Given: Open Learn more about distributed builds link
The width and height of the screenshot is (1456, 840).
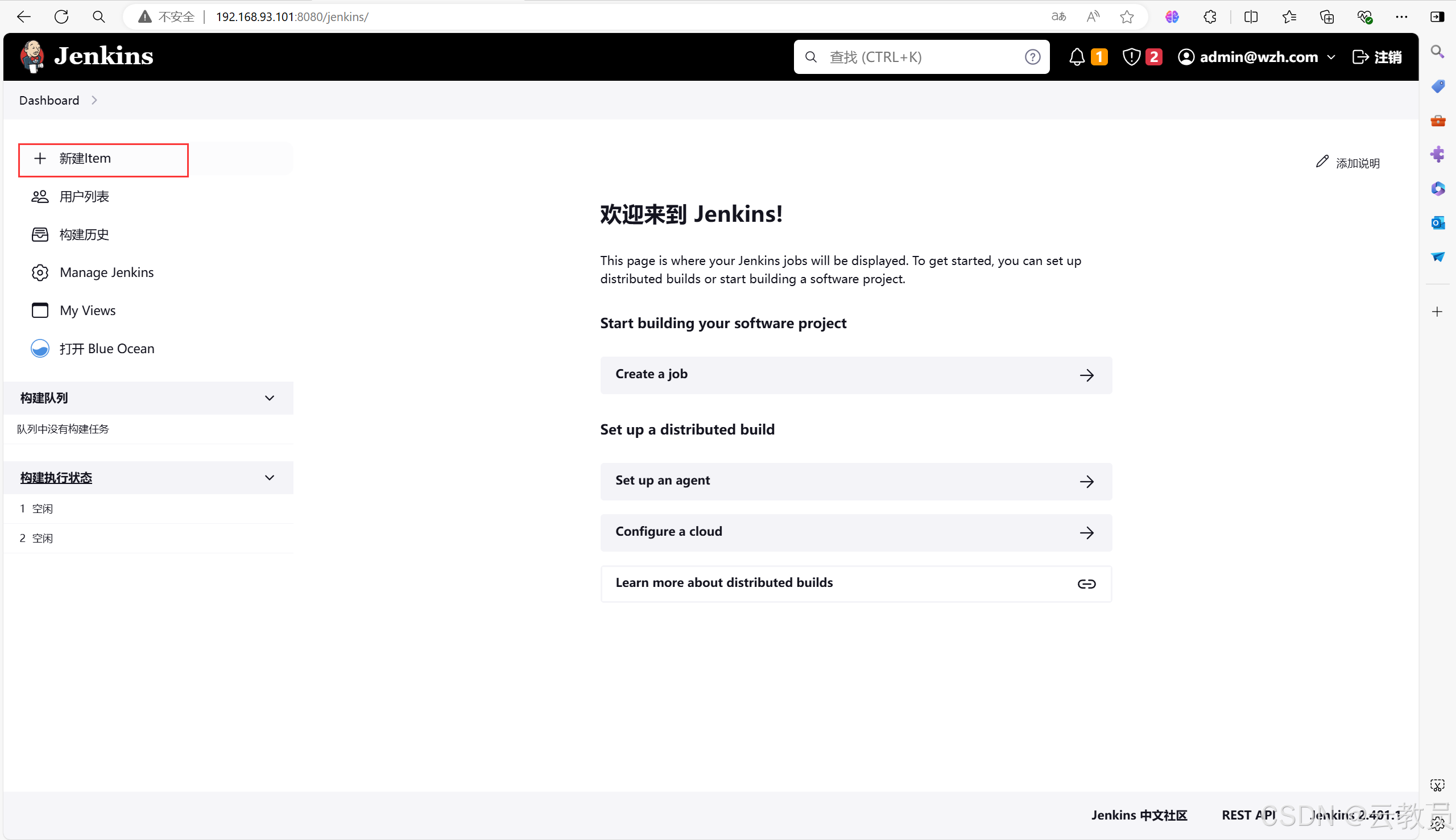Looking at the screenshot, I should coord(856,584).
